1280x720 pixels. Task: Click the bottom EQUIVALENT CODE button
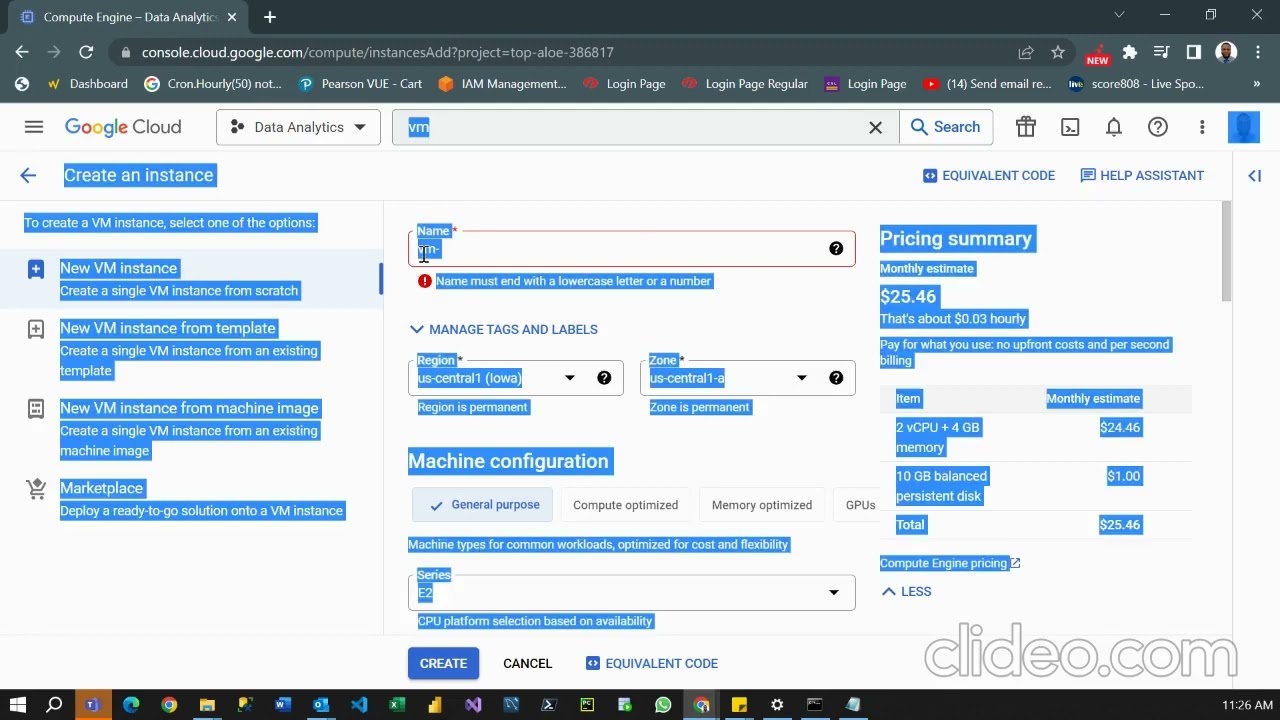coord(652,663)
